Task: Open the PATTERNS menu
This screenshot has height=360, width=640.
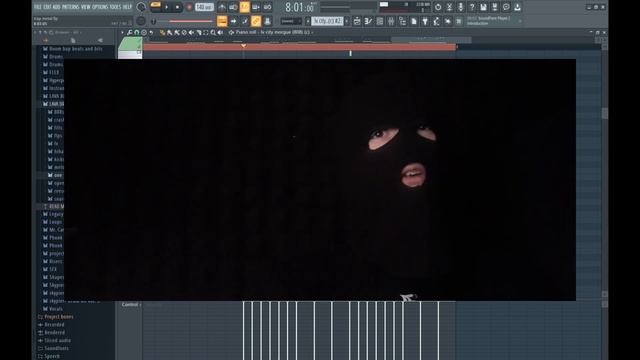Action: pyautogui.click(x=71, y=7)
